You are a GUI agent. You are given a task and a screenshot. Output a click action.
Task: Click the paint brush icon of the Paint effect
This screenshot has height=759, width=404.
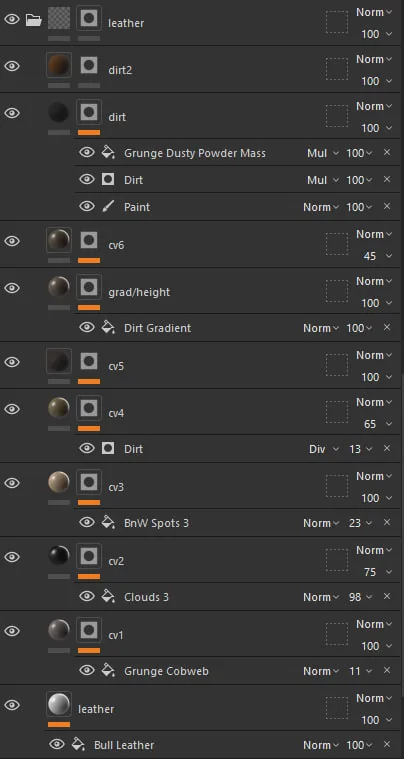(108, 207)
